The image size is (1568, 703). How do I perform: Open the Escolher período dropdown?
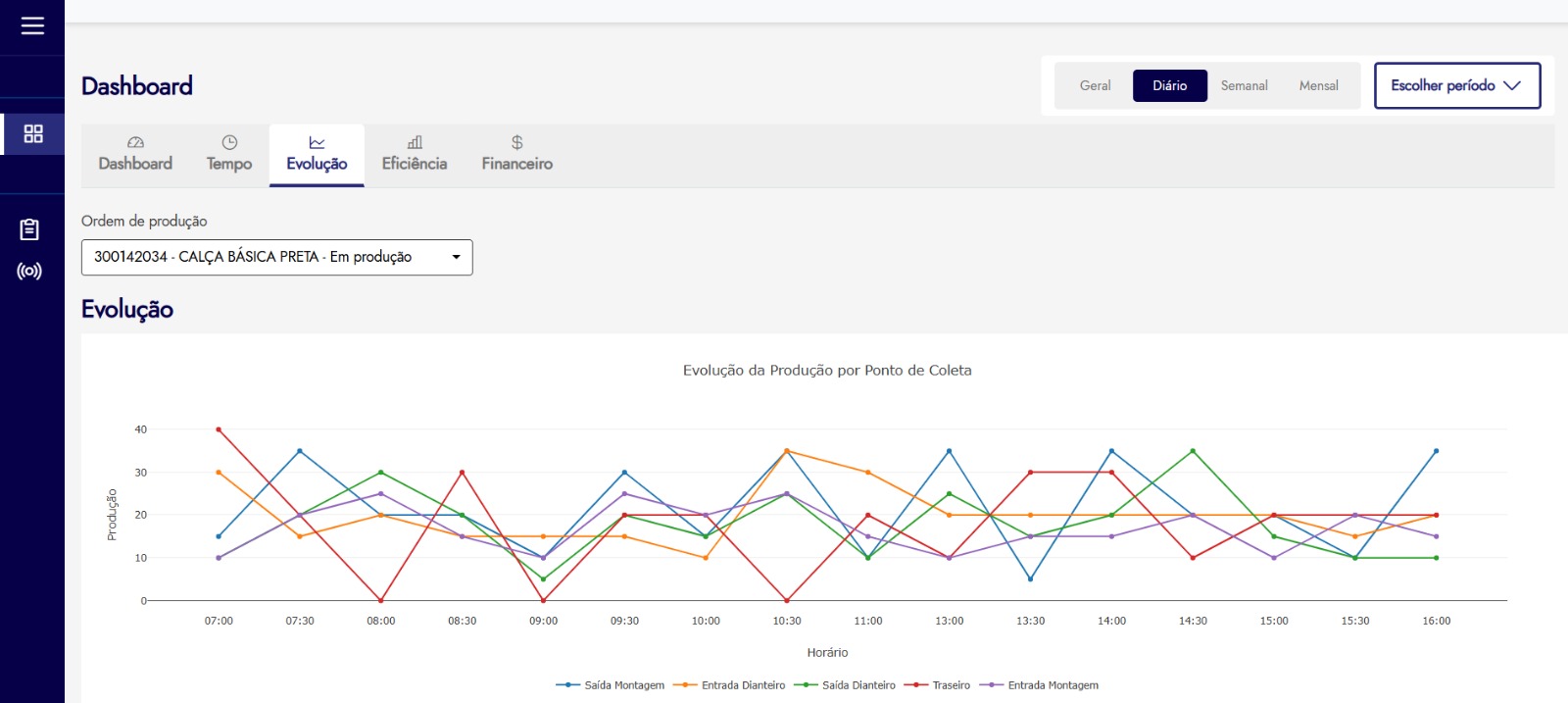[x=1456, y=85]
